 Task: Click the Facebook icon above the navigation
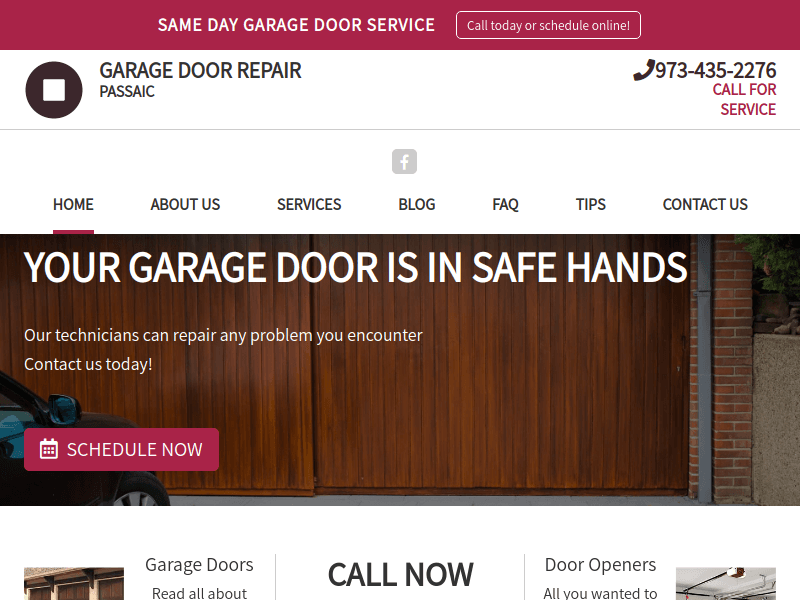click(x=404, y=161)
